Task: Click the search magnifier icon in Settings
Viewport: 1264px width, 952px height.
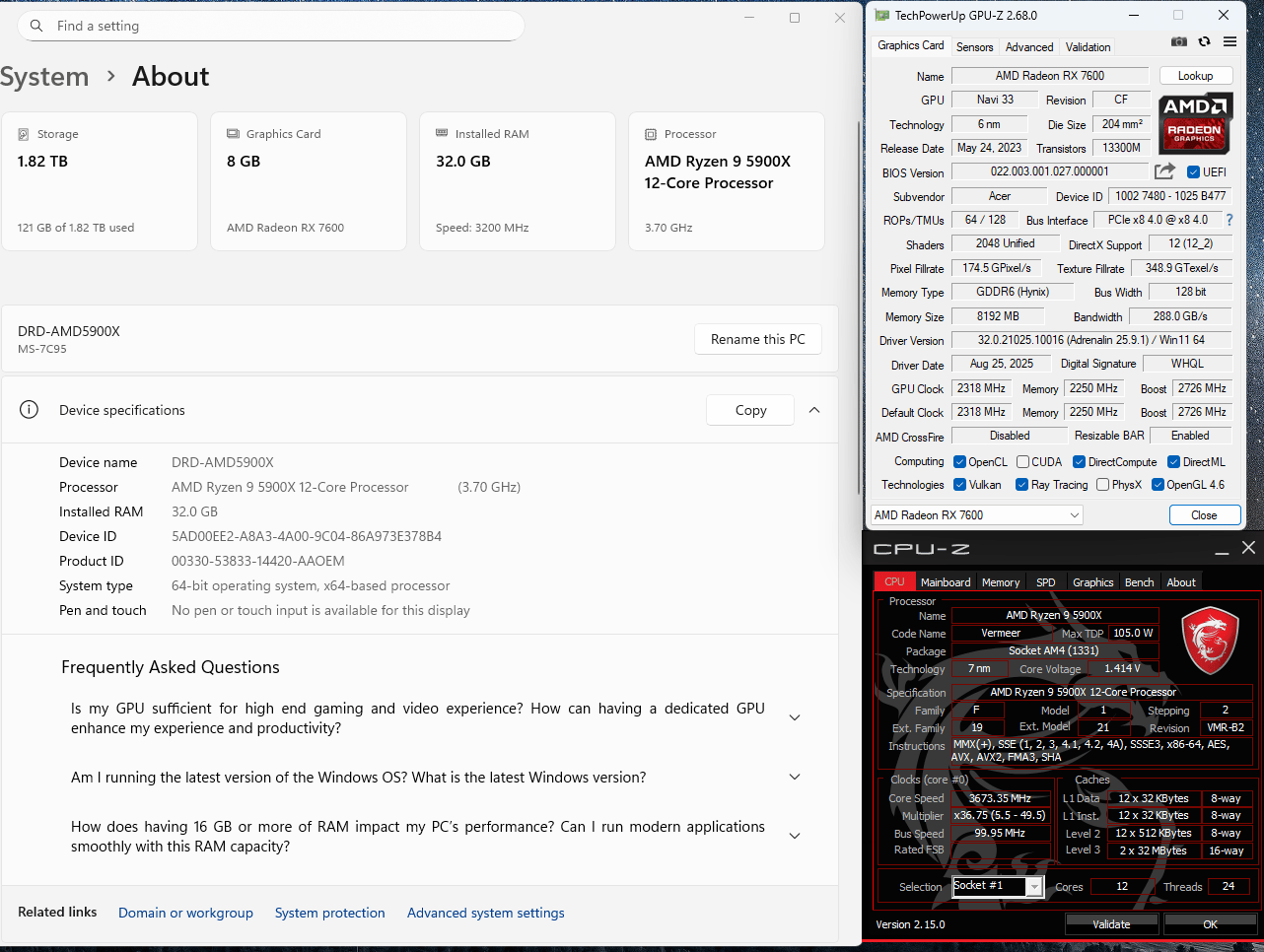Action: 36,26
